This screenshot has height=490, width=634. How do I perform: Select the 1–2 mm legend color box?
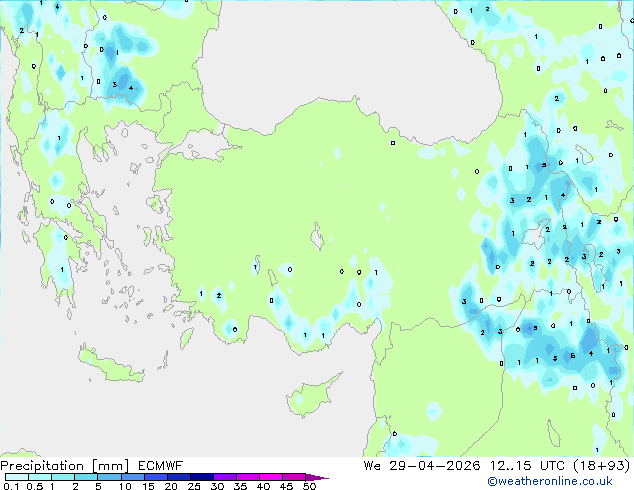(63, 477)
